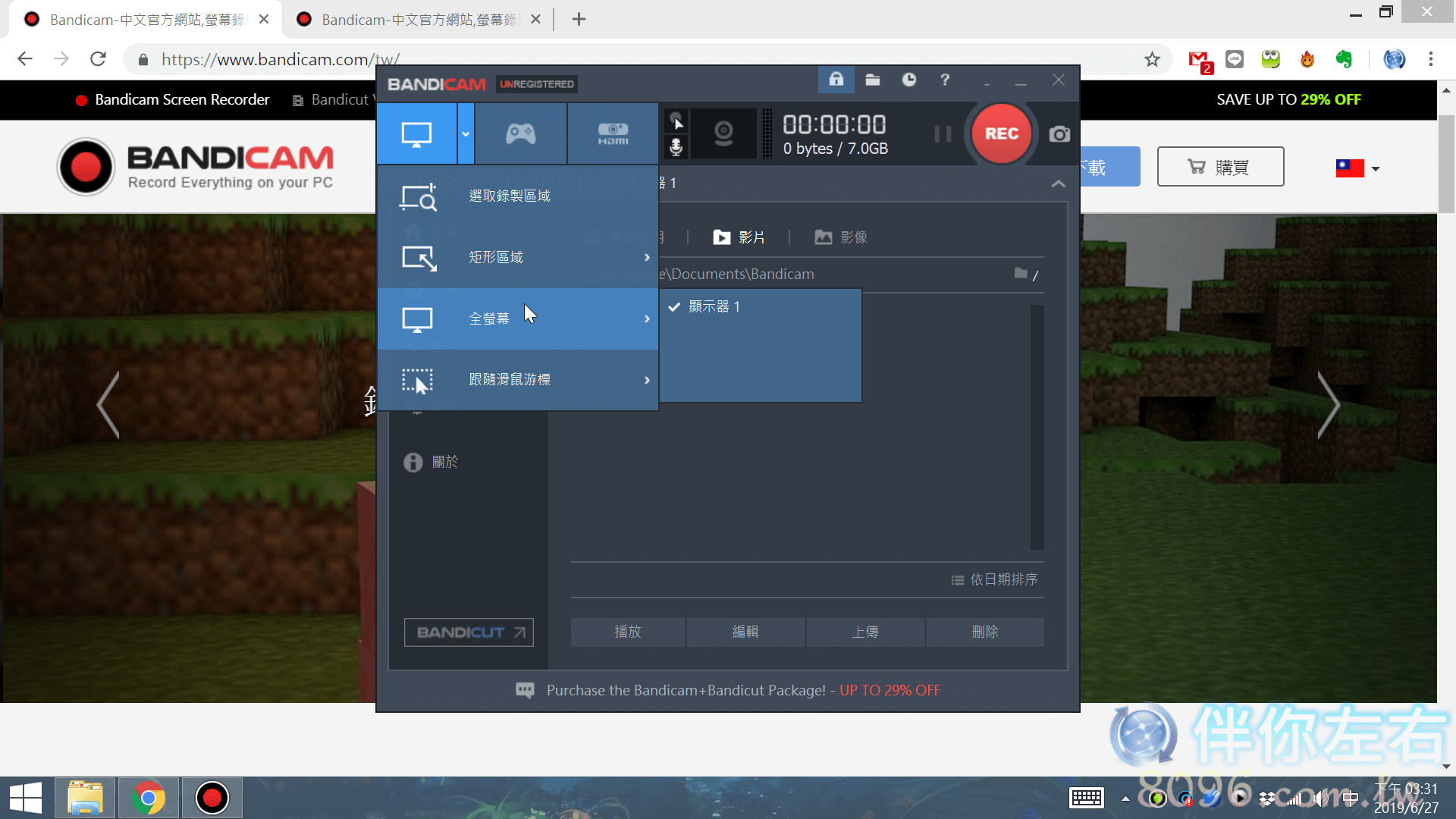Image resolution: width=1456 pixels, height=819 pixels.
Task: Browse the Documents\Bandicam output folder icon
Action: click(x=1021, y=273)
